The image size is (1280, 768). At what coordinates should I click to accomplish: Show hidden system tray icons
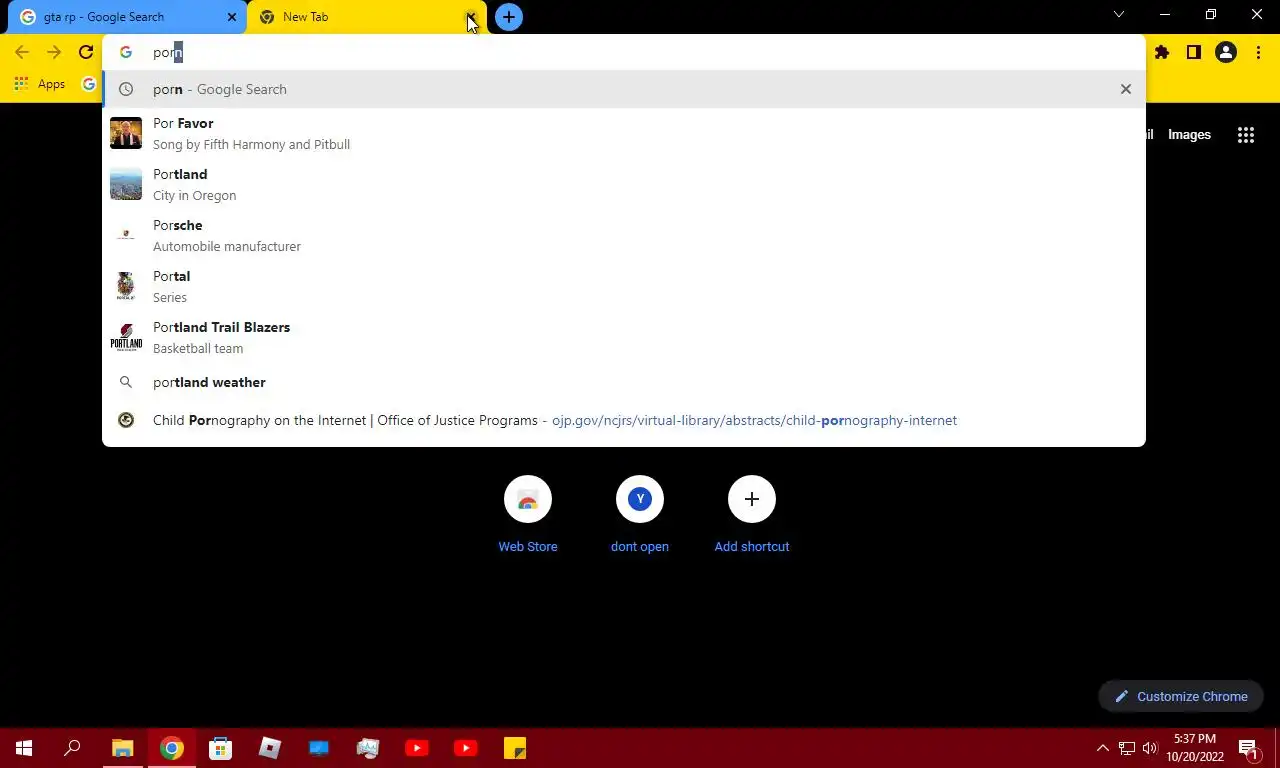coord(1103,748)
